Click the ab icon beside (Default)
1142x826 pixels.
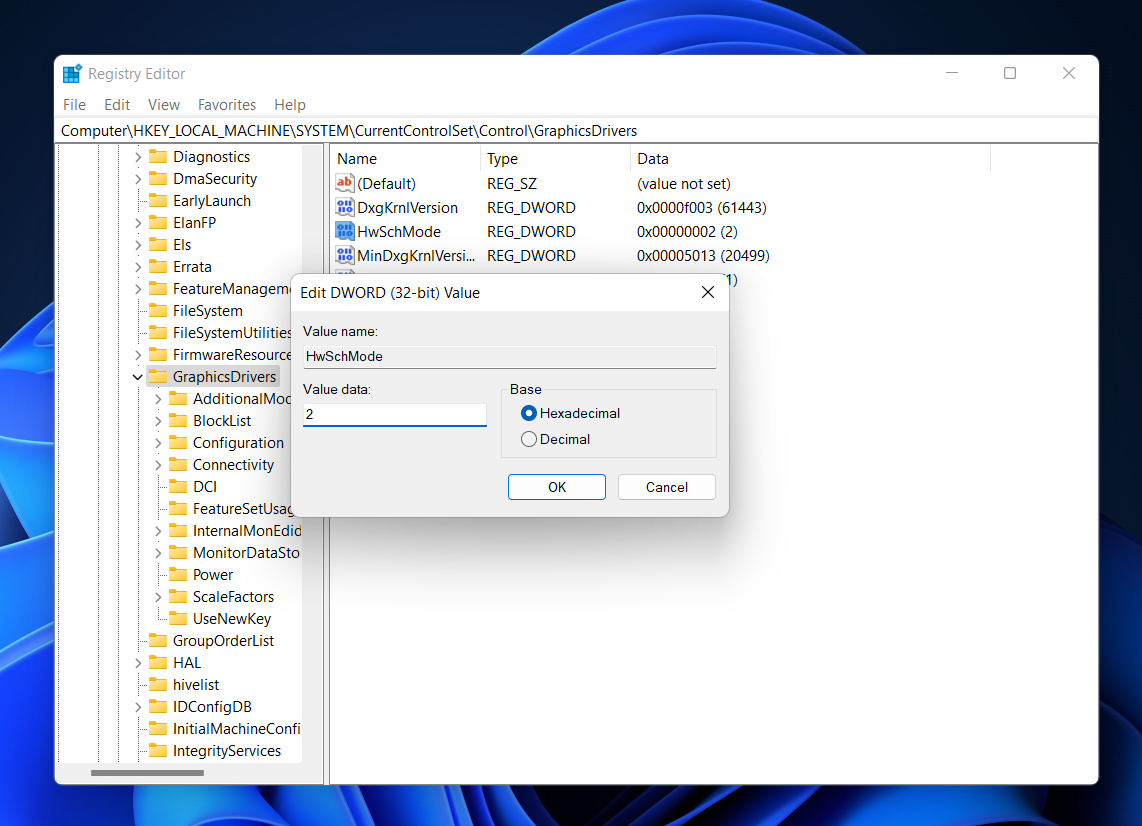click(345, 183)
